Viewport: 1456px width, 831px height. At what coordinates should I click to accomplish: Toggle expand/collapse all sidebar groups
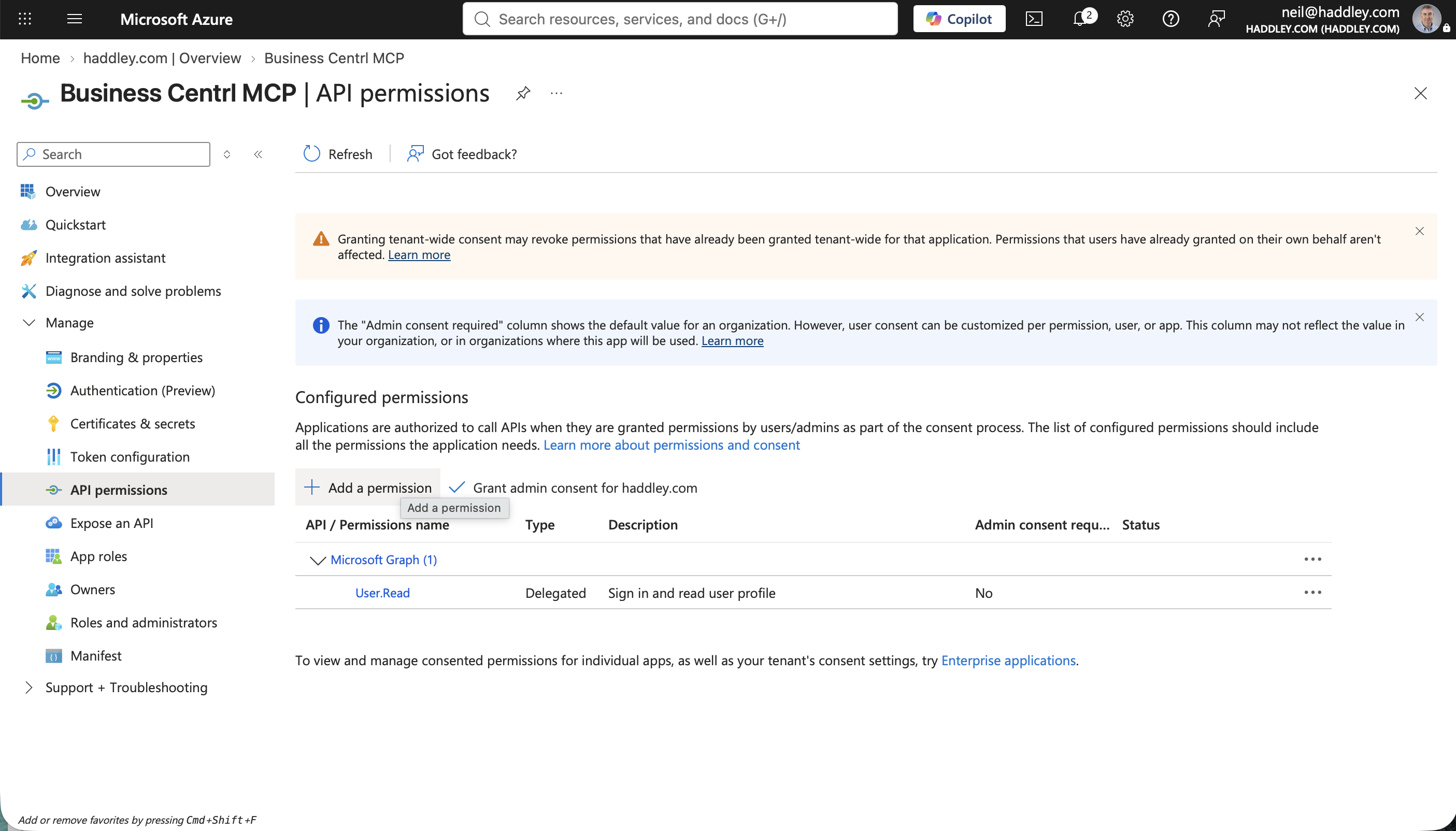pos(226,154)
